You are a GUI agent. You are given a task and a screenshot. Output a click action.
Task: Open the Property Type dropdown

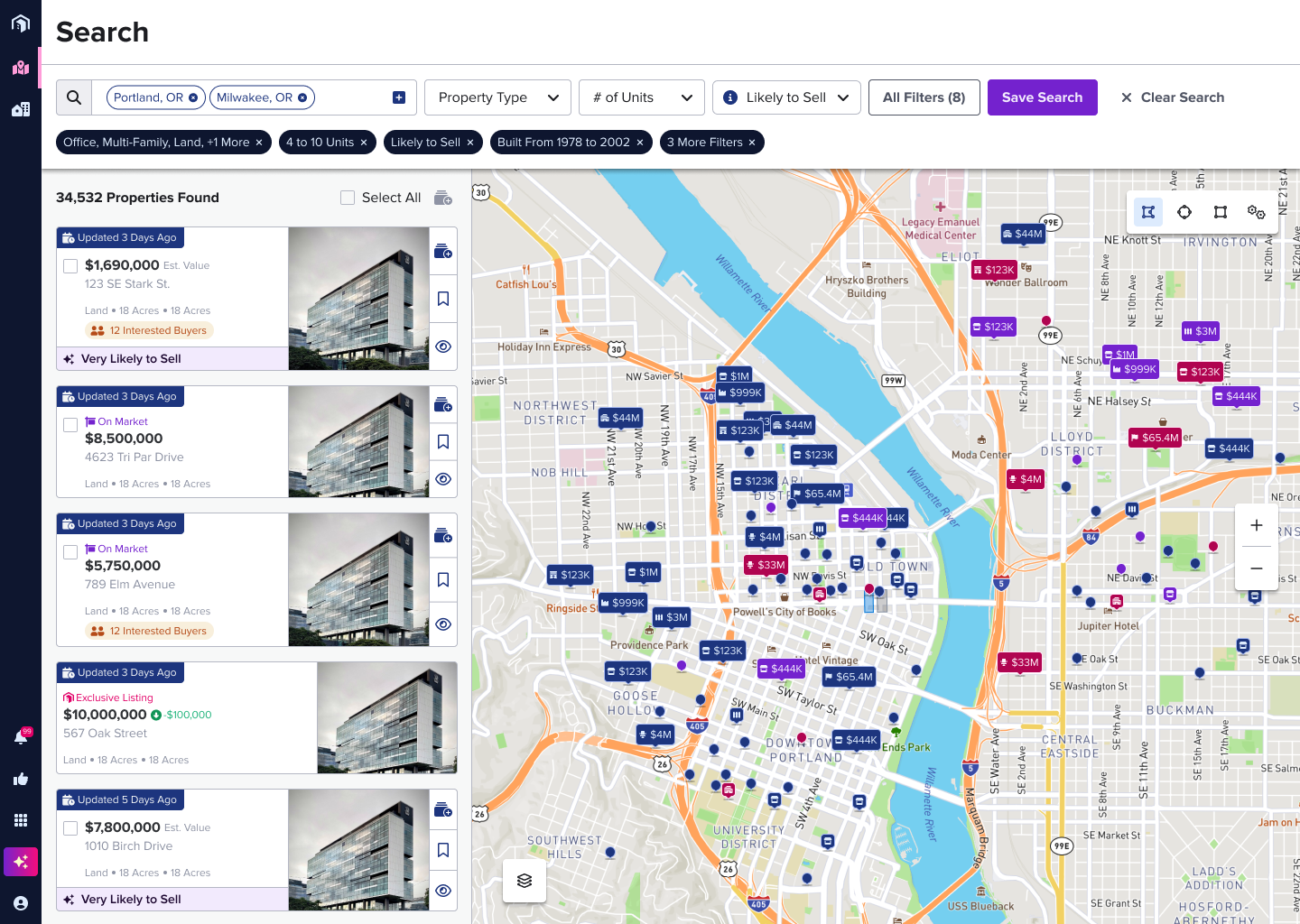point(497,97)
